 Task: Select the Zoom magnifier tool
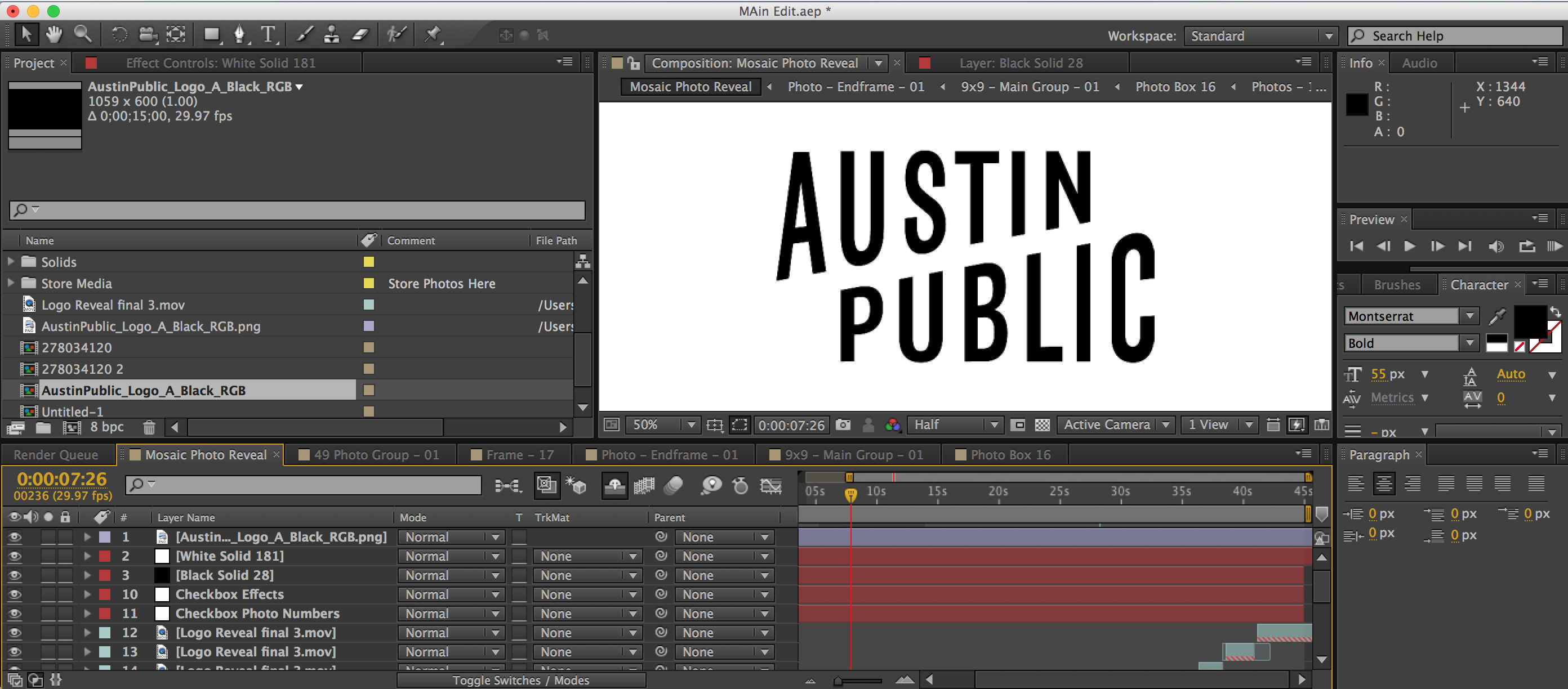click(x=83, y=35)
